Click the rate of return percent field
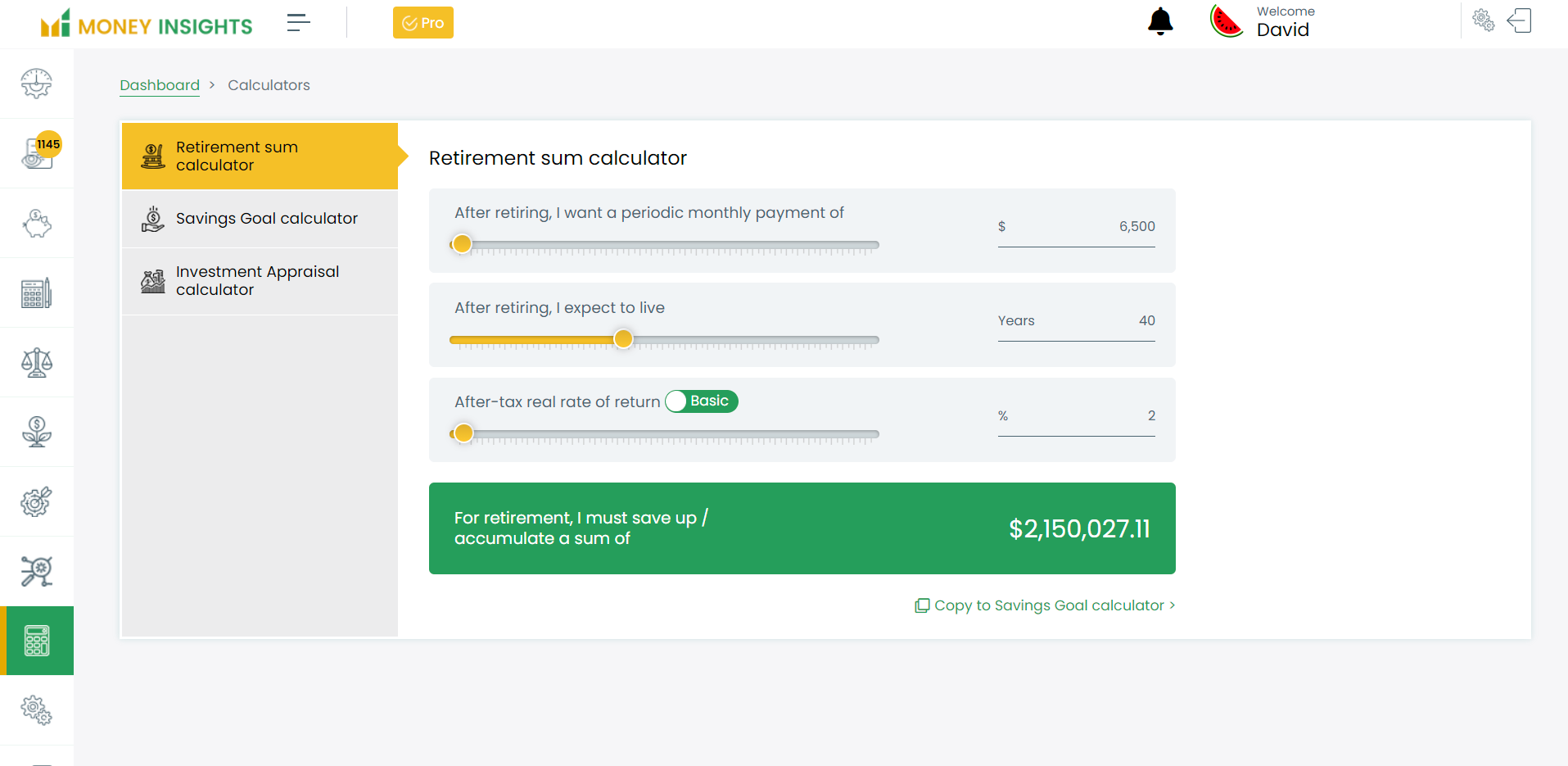1568x766 pixels. [1076, 416]
